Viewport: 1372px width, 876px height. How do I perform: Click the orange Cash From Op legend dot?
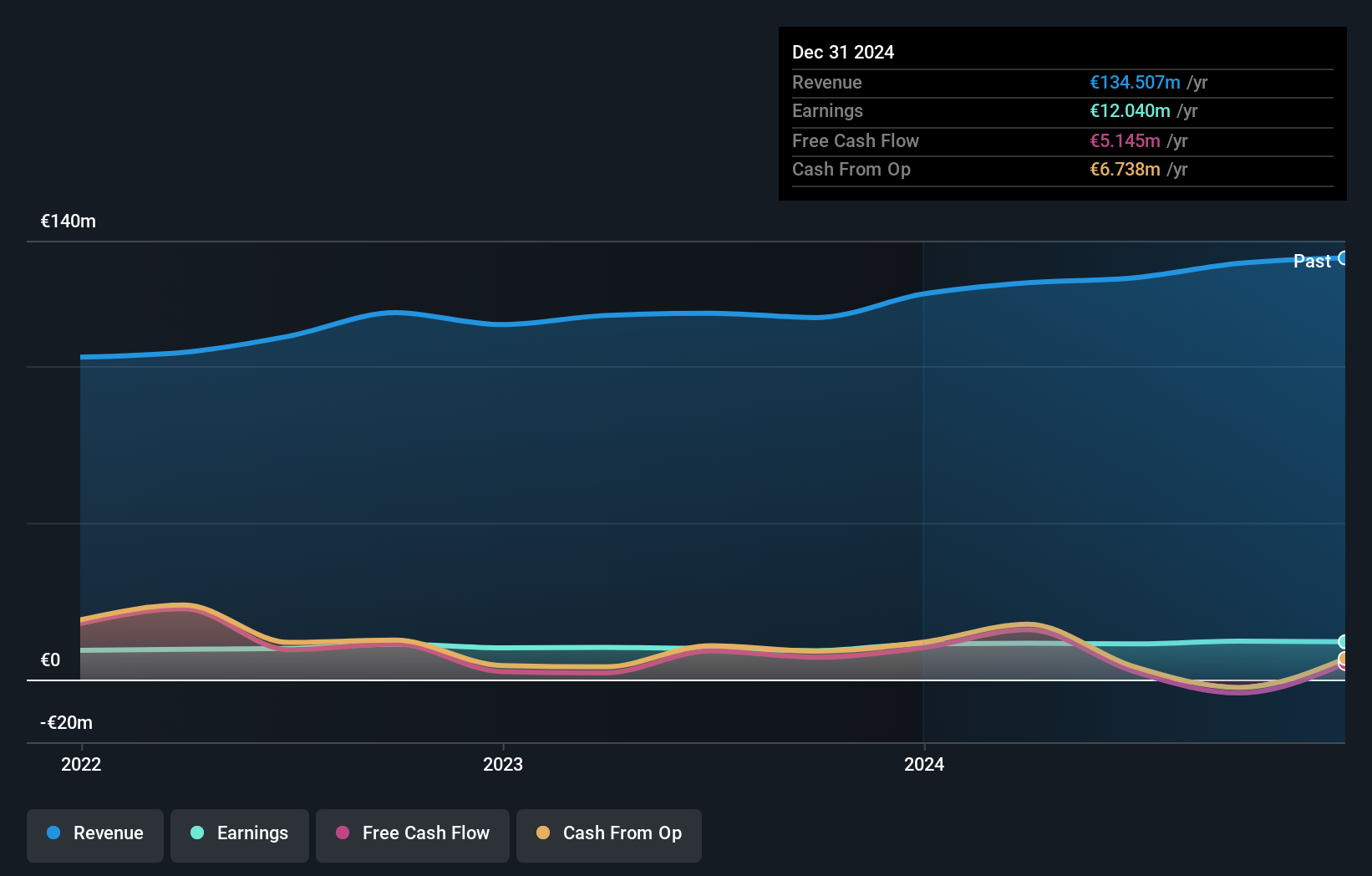point(543,833)
